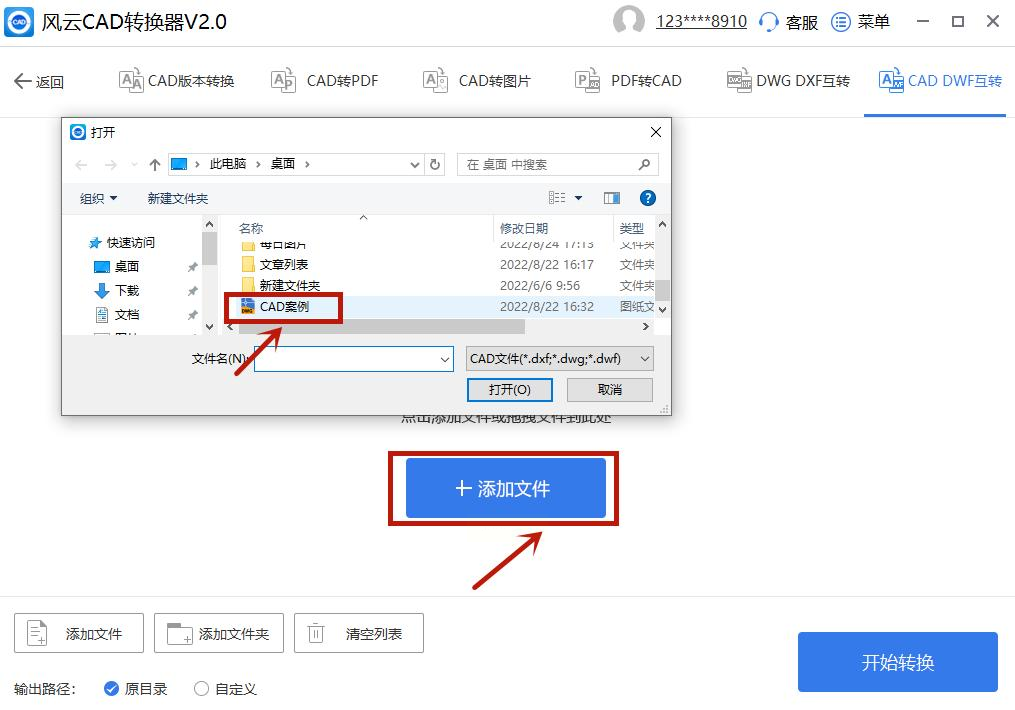Minimize the application window

[923, 21]
